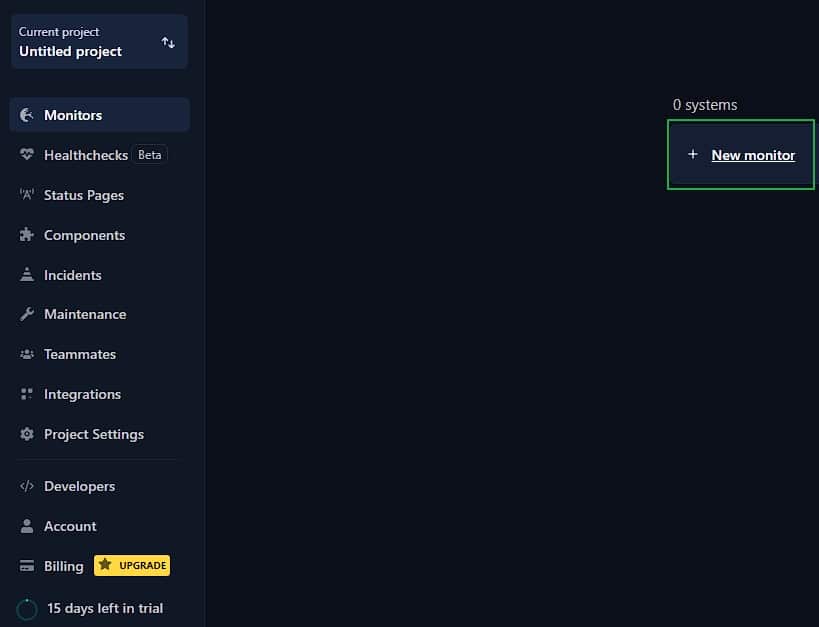Click the Teammates people icon
Viewport: 819px width, 627px height.
[27, 354]
